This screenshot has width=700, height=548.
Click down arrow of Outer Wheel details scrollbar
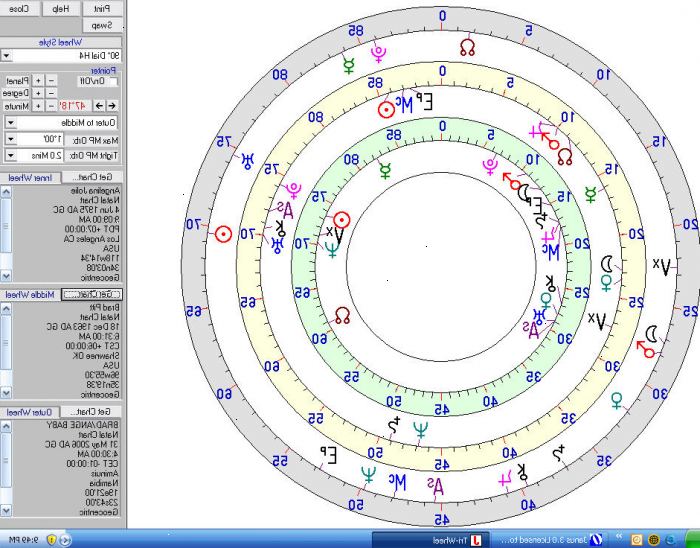click(6, 510)
